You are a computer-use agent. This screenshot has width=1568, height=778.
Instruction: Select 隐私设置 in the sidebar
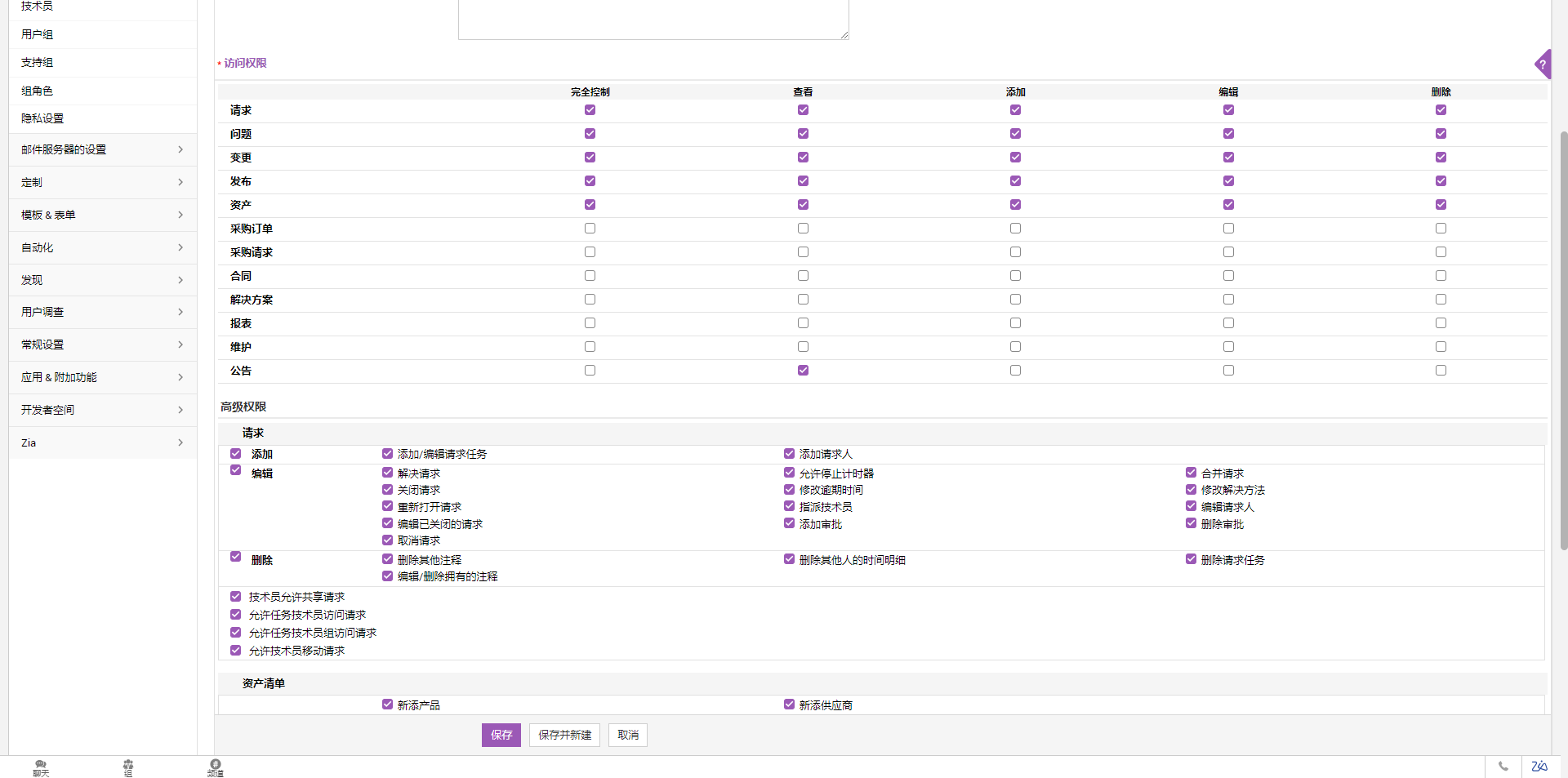pos(42,118)
